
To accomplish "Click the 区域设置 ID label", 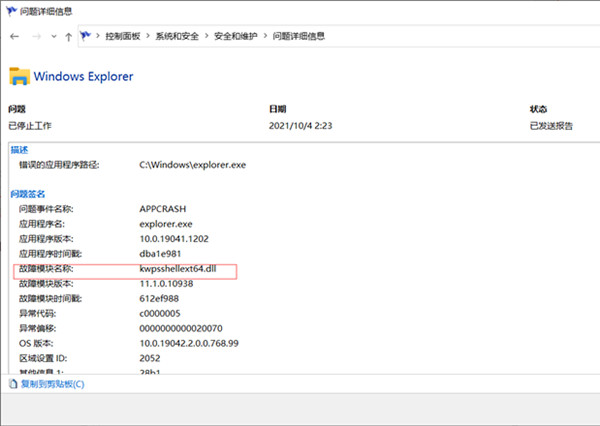I will click(x=43, y=358).
